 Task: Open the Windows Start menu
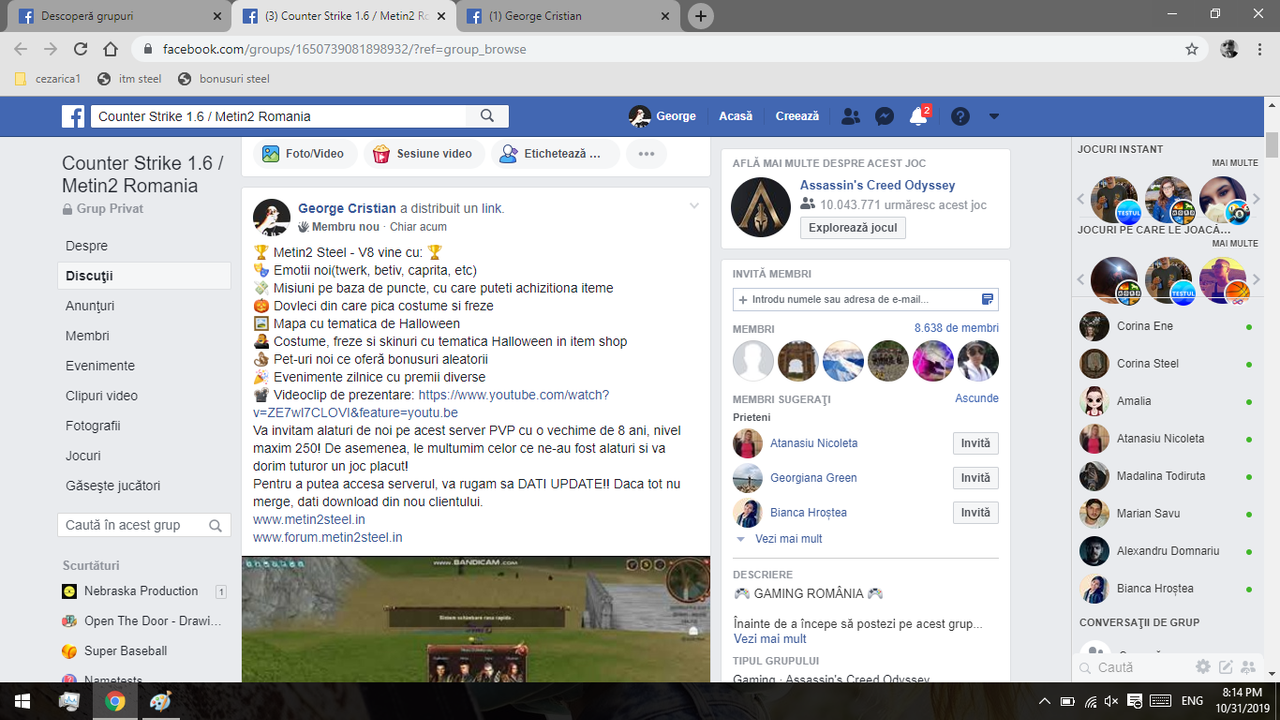coord(22,701)
